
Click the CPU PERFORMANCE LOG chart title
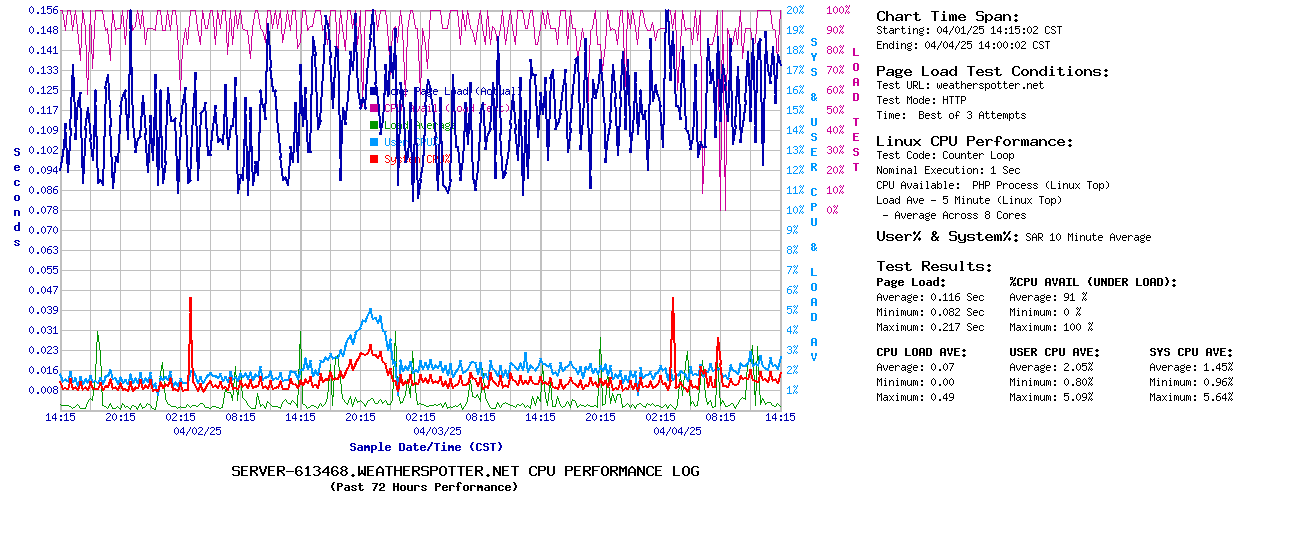(465, 471)
